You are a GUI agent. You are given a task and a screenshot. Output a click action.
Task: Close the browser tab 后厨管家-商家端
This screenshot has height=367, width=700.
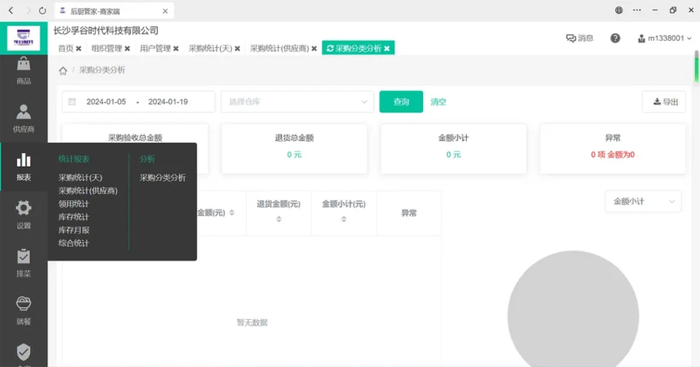click(165, 11)
